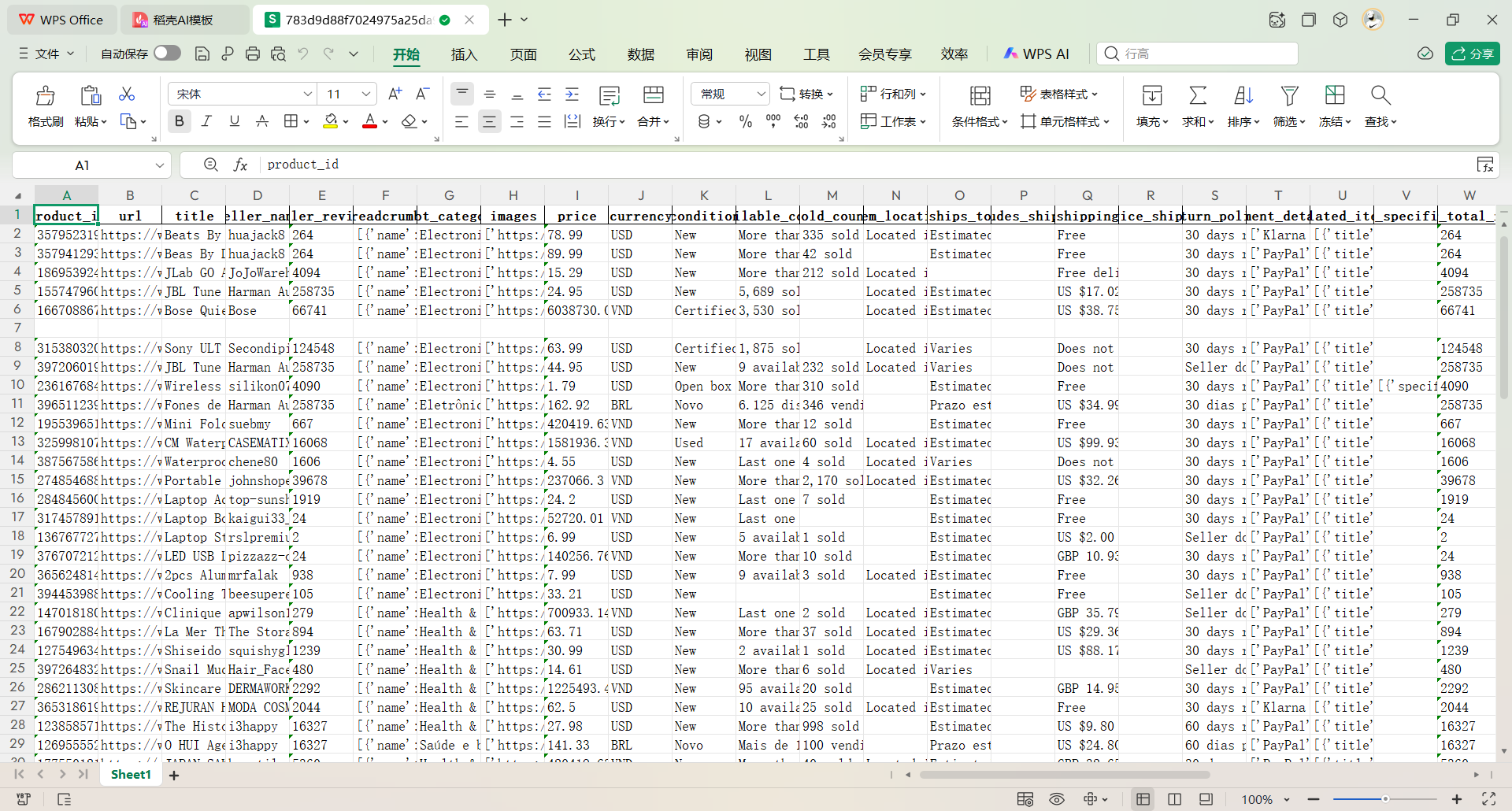The height and width of the screenshot is (811, 1512).
Task: Apply italic formatting
Action: point(206,121)
